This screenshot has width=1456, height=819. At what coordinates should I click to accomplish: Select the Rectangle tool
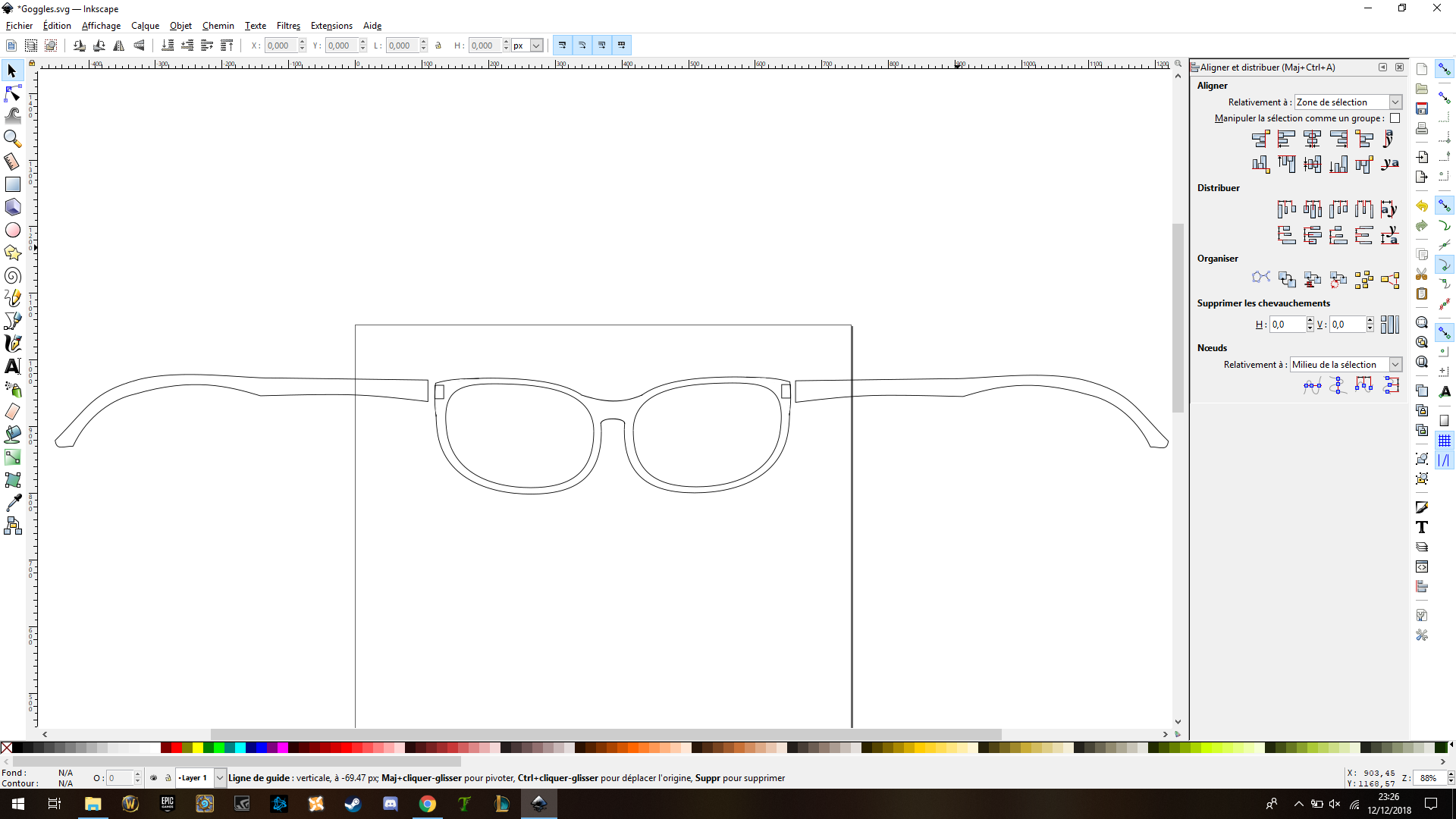(x=12, y=184)
